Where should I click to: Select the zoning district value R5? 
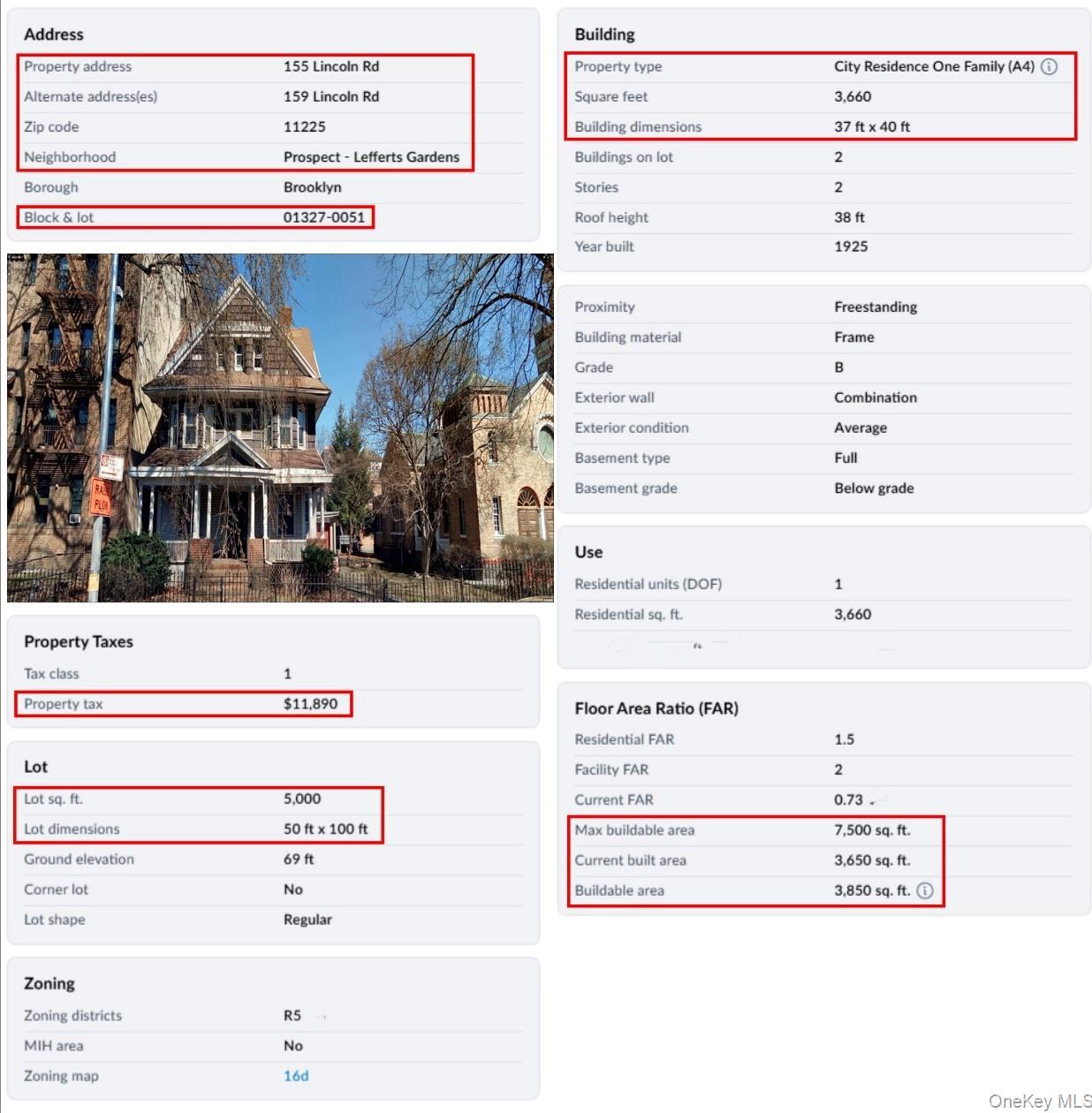click(x=292, y=1016)
